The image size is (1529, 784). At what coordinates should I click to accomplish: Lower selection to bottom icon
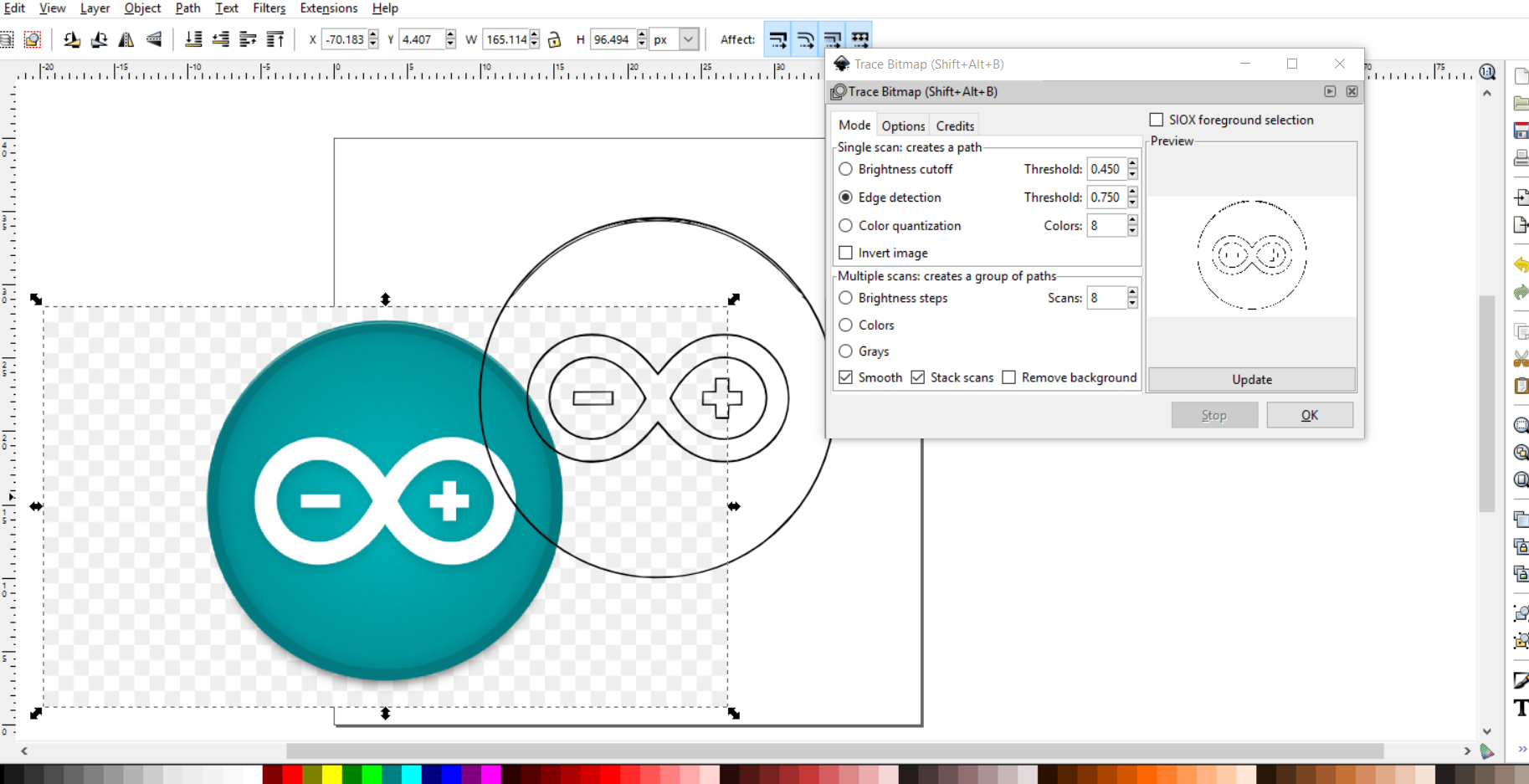(x=193, y=39)
